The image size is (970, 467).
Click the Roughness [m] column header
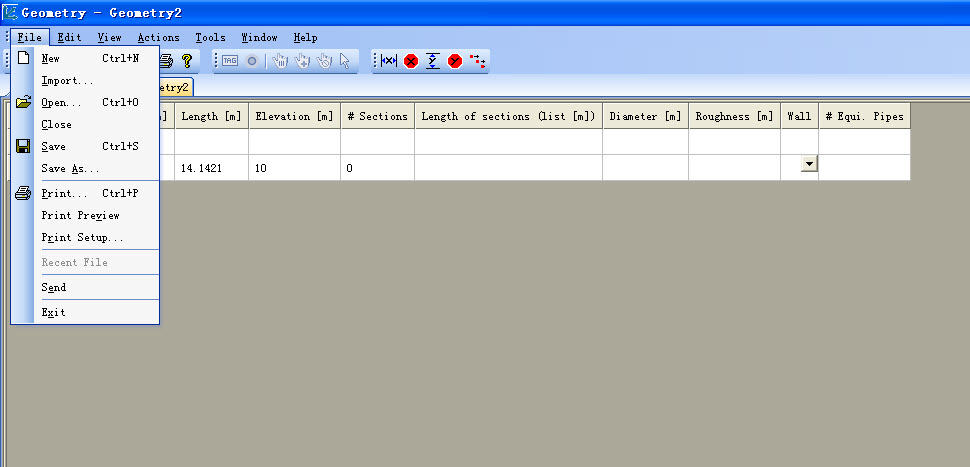734,116
